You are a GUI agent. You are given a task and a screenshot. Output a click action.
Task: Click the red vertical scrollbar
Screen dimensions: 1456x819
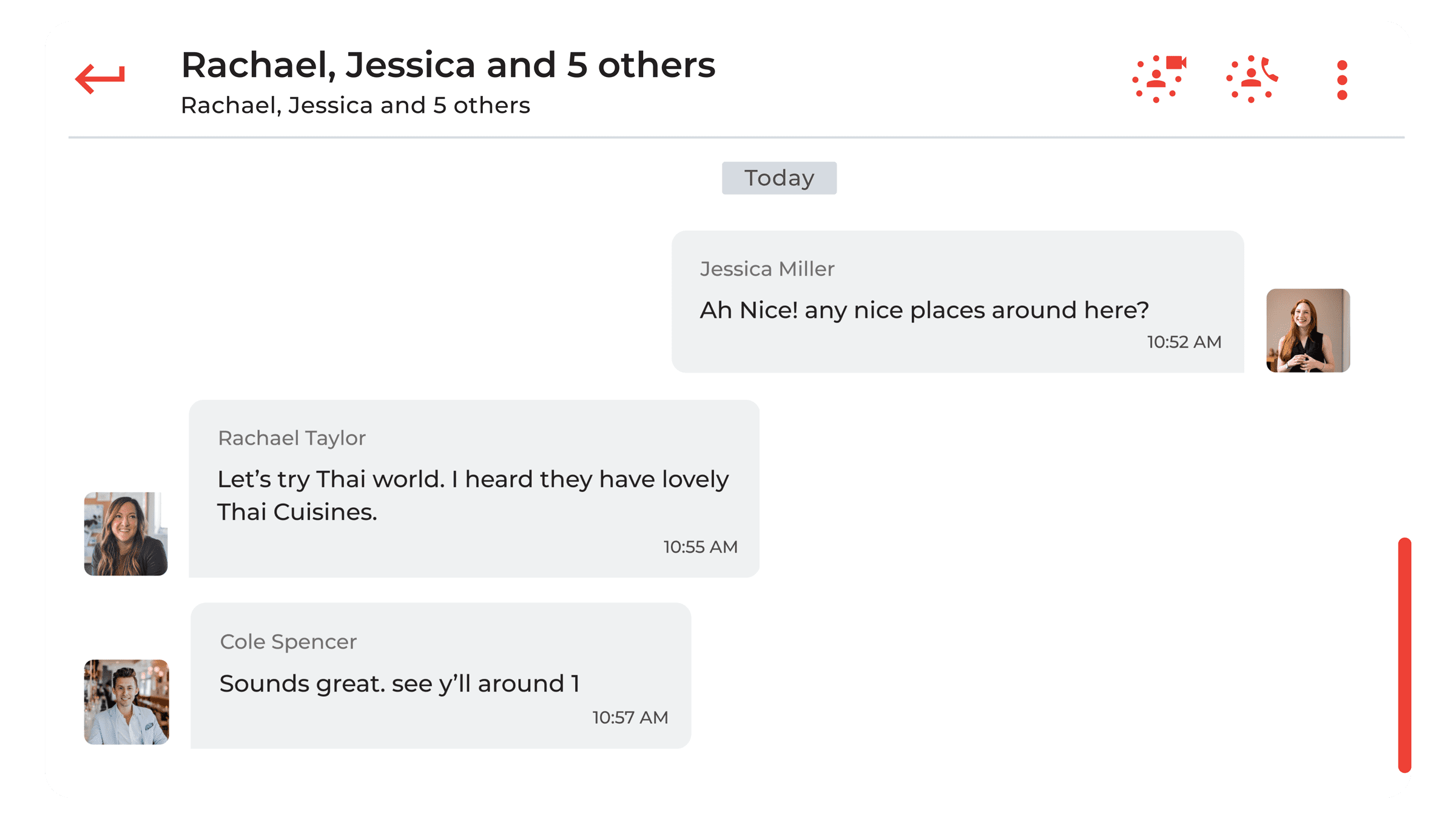pos(1404,655)
